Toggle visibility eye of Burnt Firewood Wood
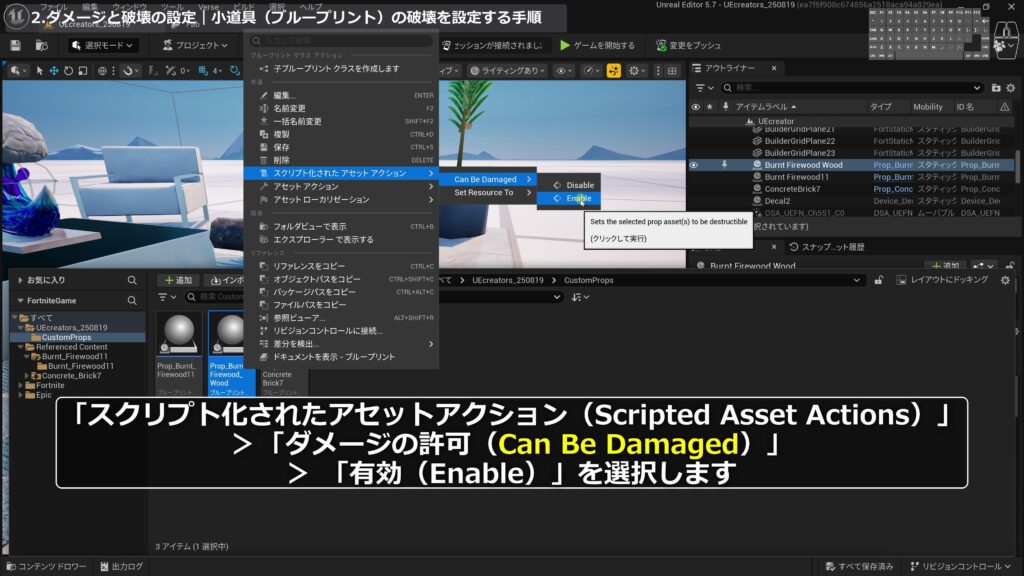This screenshot has height=576, width=1024. [x=694, y=165]
